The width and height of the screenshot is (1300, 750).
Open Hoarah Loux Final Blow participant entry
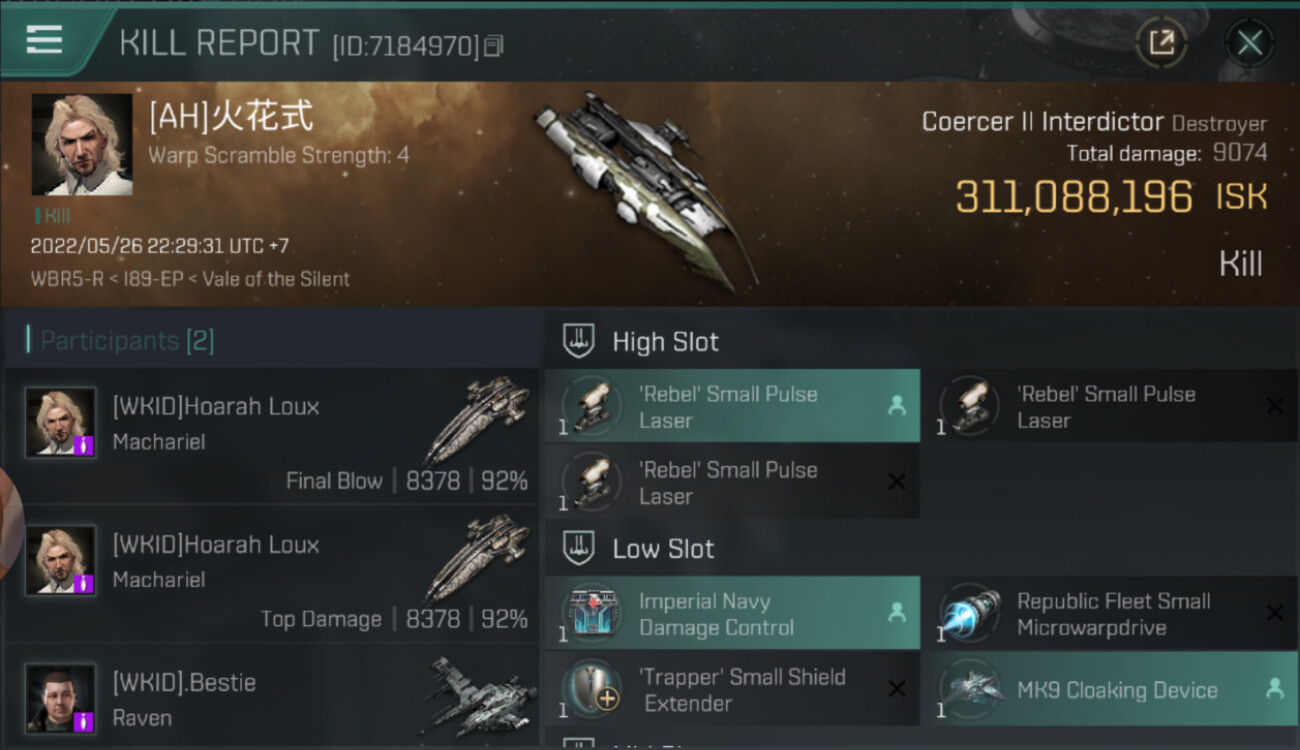[271, 437]
